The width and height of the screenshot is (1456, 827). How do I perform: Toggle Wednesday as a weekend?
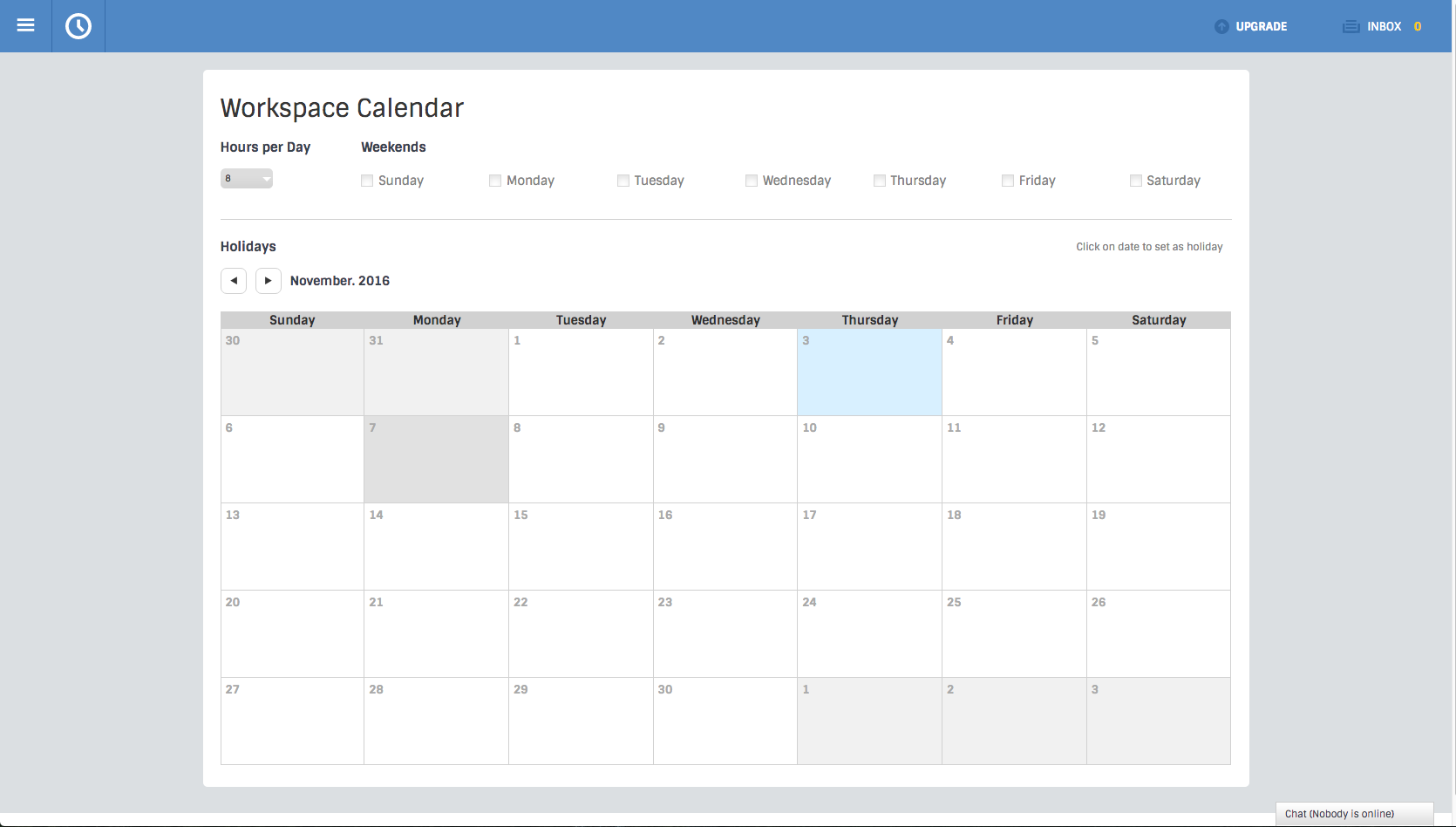[x=751, y=181]
